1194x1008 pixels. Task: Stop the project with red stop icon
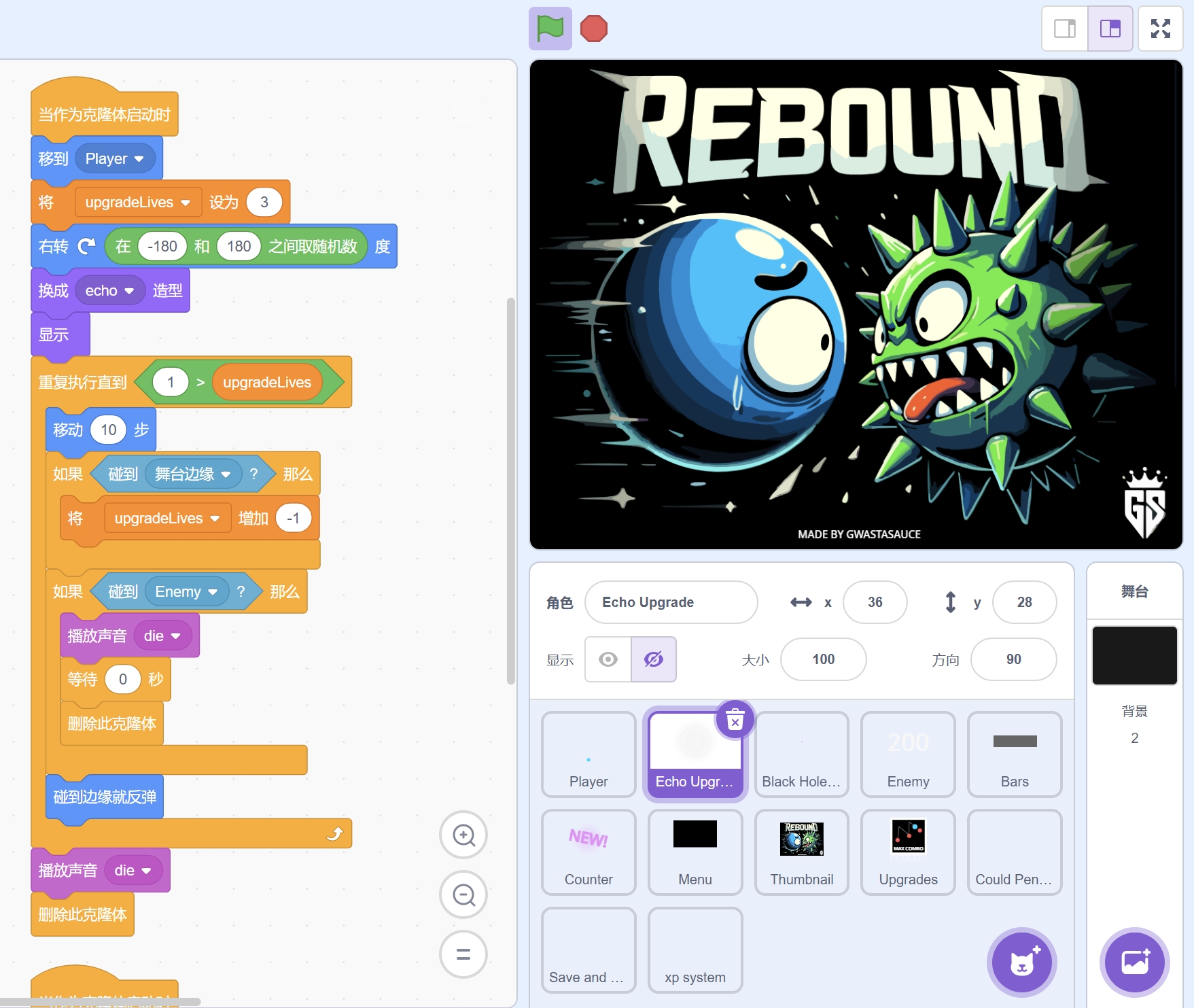(x=593, y=29)
